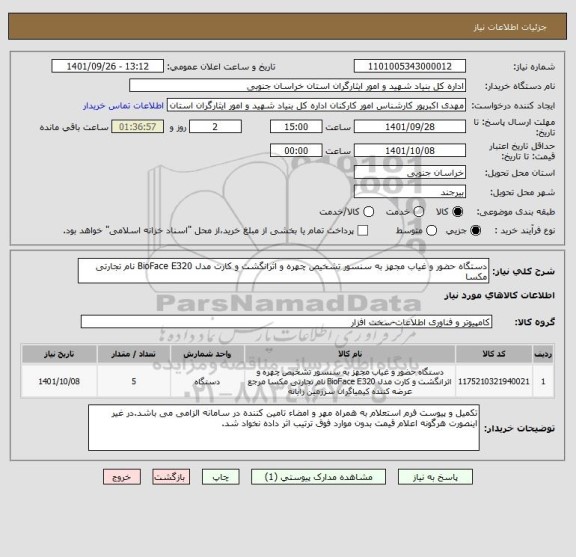Image resolution: width=576 pixels, height=557 pixels.
Task: Click the delivery province field خراسان جنوبی
Action: (x=410, y=173)
